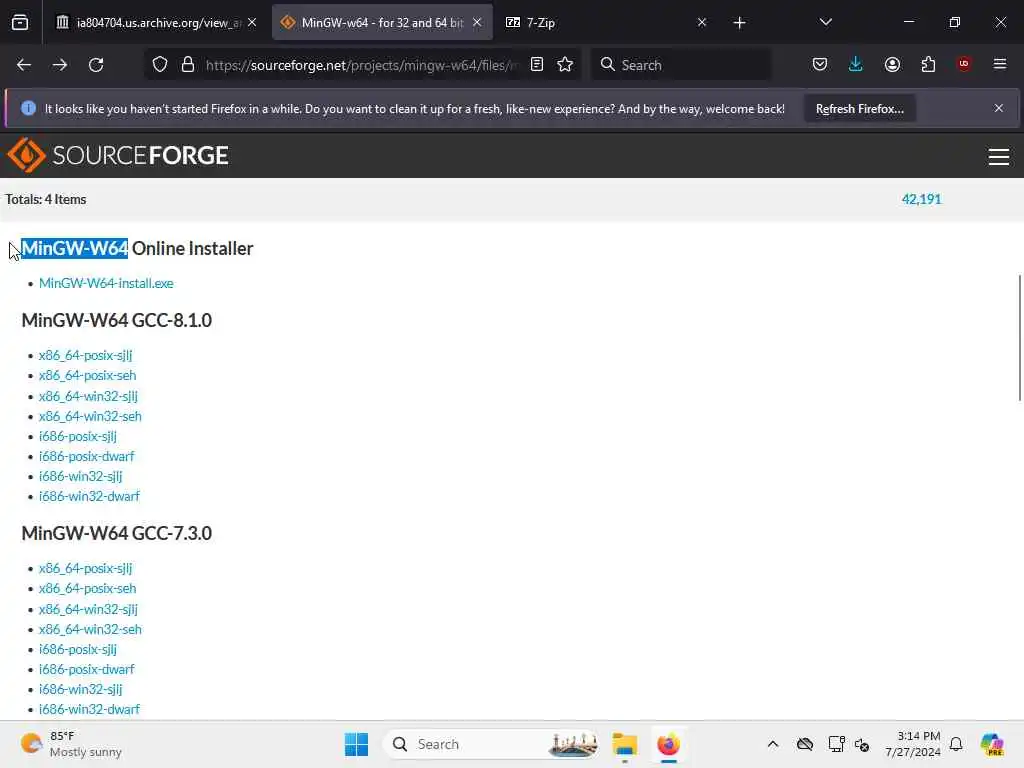Open the SourceForge hamburger menu
The image size is (1024, 768).
click(x=999, y=157)
